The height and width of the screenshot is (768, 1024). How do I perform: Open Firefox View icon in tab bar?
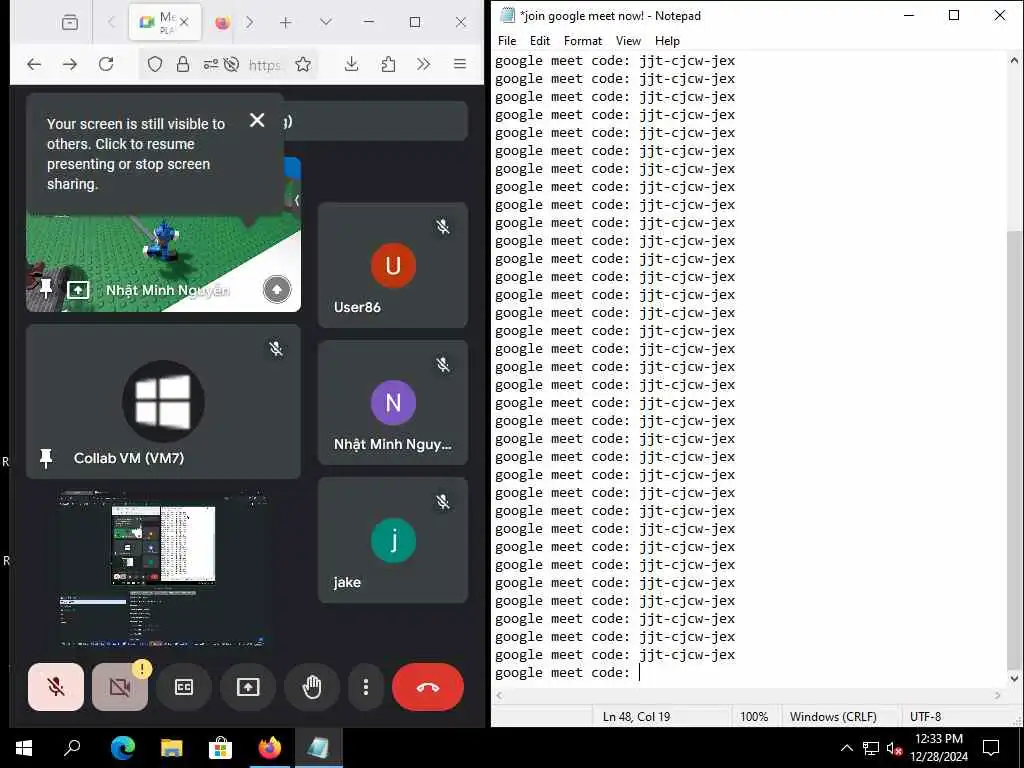pyautogui.click(x=70, y=22)
